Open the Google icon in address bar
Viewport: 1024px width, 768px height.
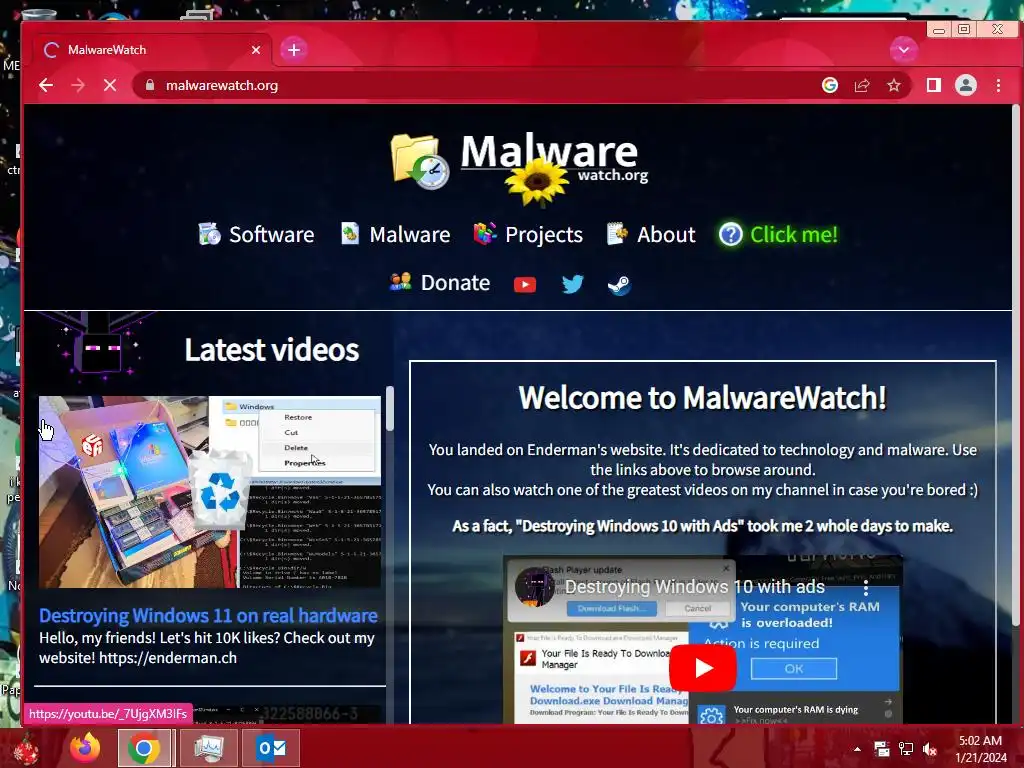click(x=829, y=86)
